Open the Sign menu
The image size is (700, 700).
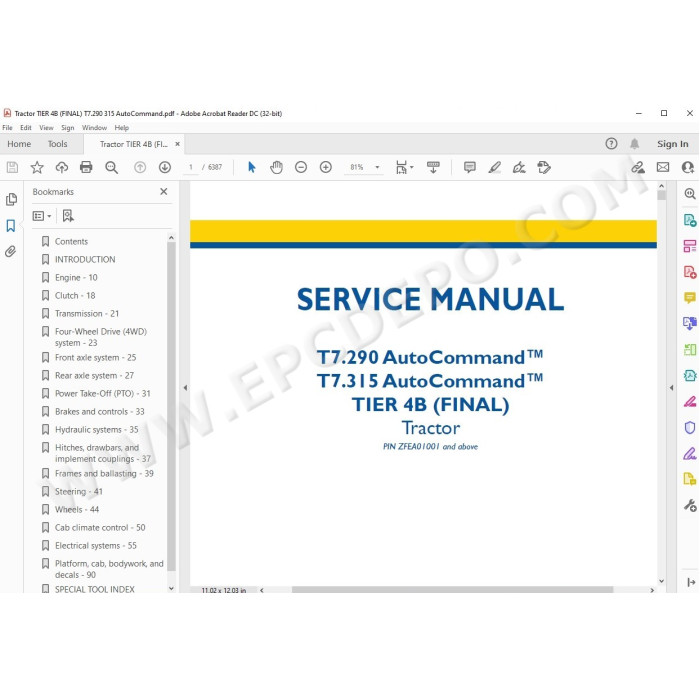67,128
